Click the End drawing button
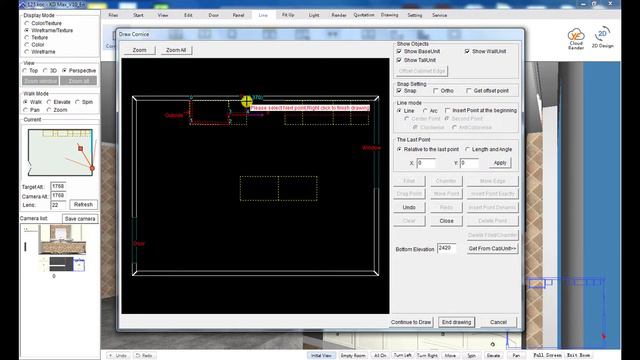 tap(456, 322)
